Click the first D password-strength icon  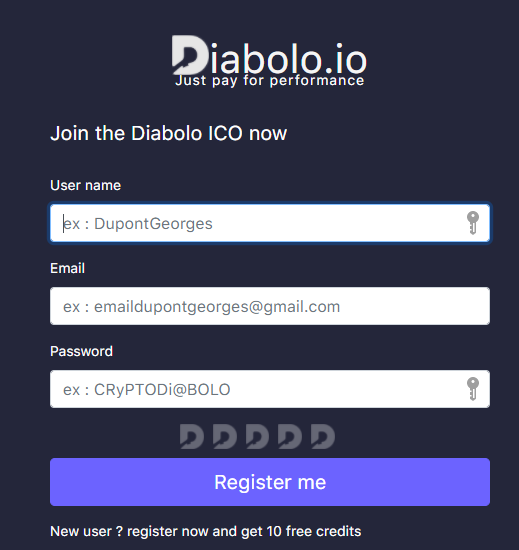(192, 436)
